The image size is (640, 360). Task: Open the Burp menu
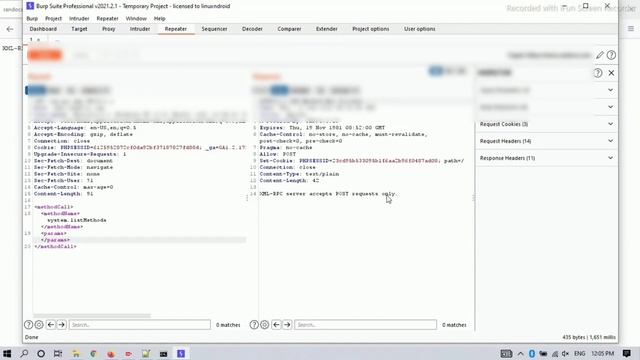(32, 18)
